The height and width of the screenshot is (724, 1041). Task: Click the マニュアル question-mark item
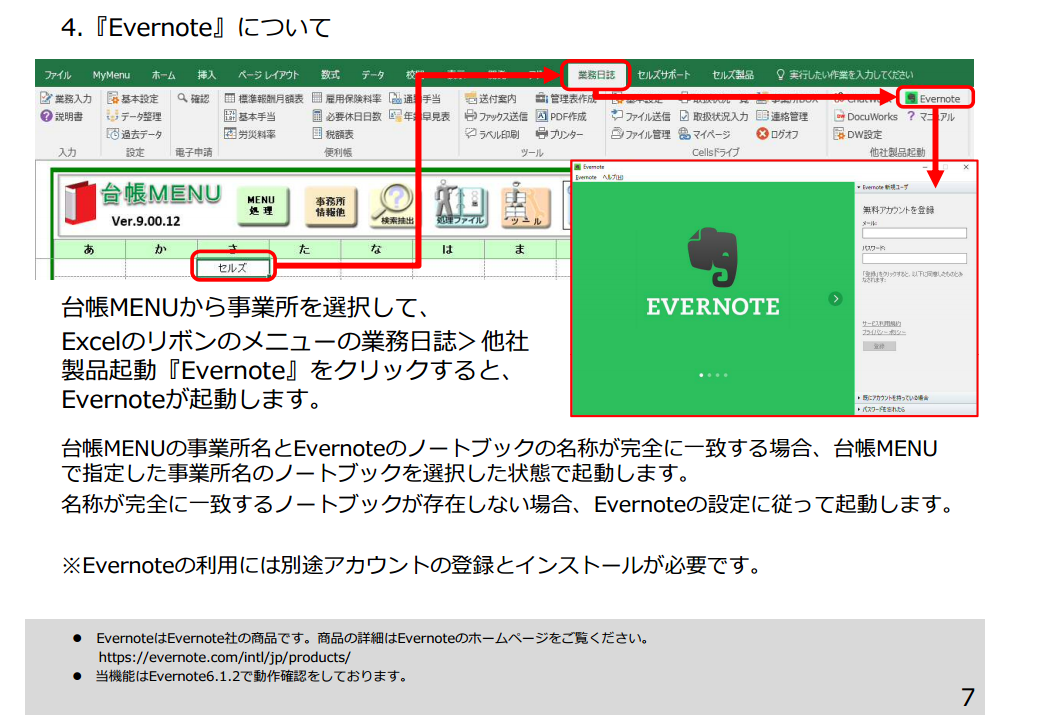[x=931, y=116]
